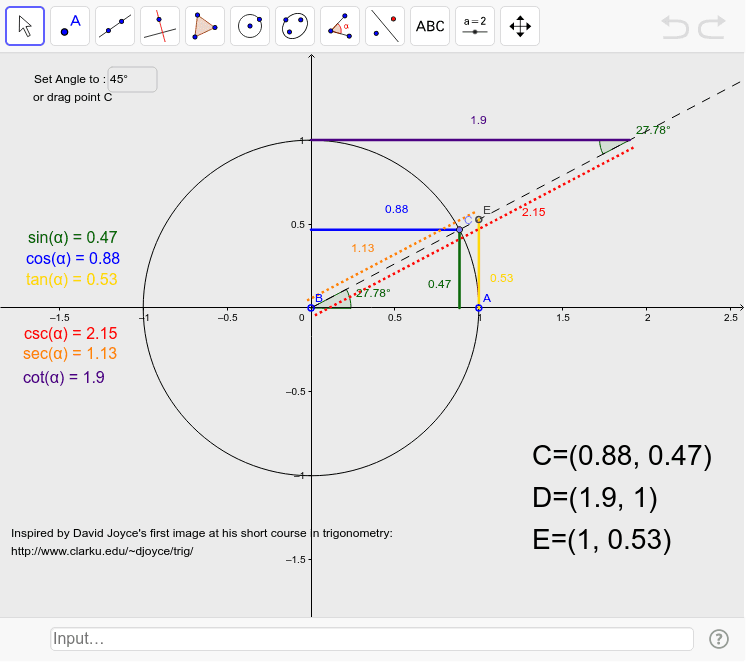The width and height of the screenshot is (746, 662).
Task: Click the Redo arrow
Action: click(x=712, y=27)
